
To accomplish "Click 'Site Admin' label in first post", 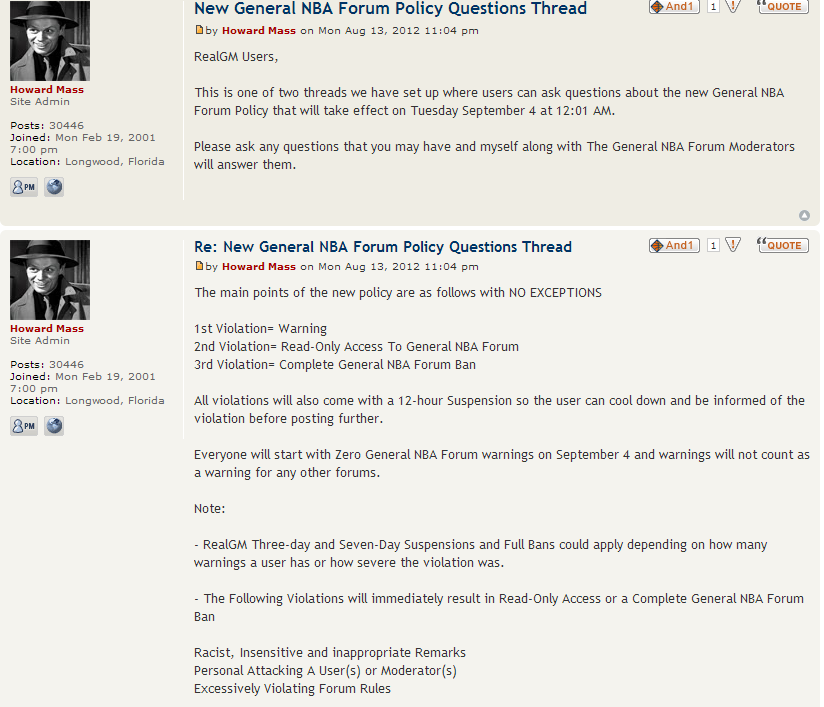I will 40,101.
